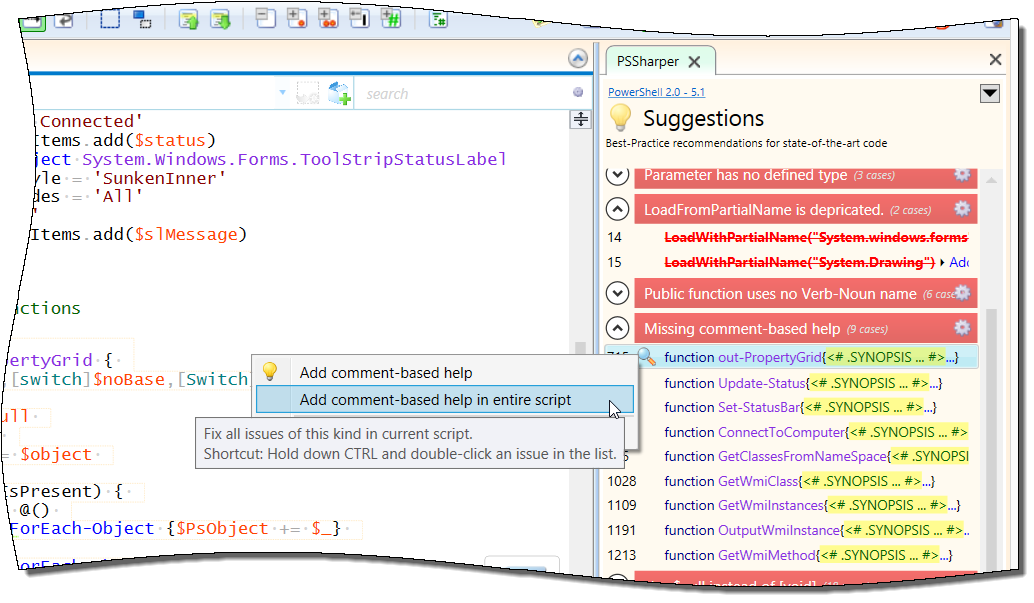Screen dimensions: 1034x603
Task: Click the collapse region minus icon in toolbar
Action: point(266,18)
